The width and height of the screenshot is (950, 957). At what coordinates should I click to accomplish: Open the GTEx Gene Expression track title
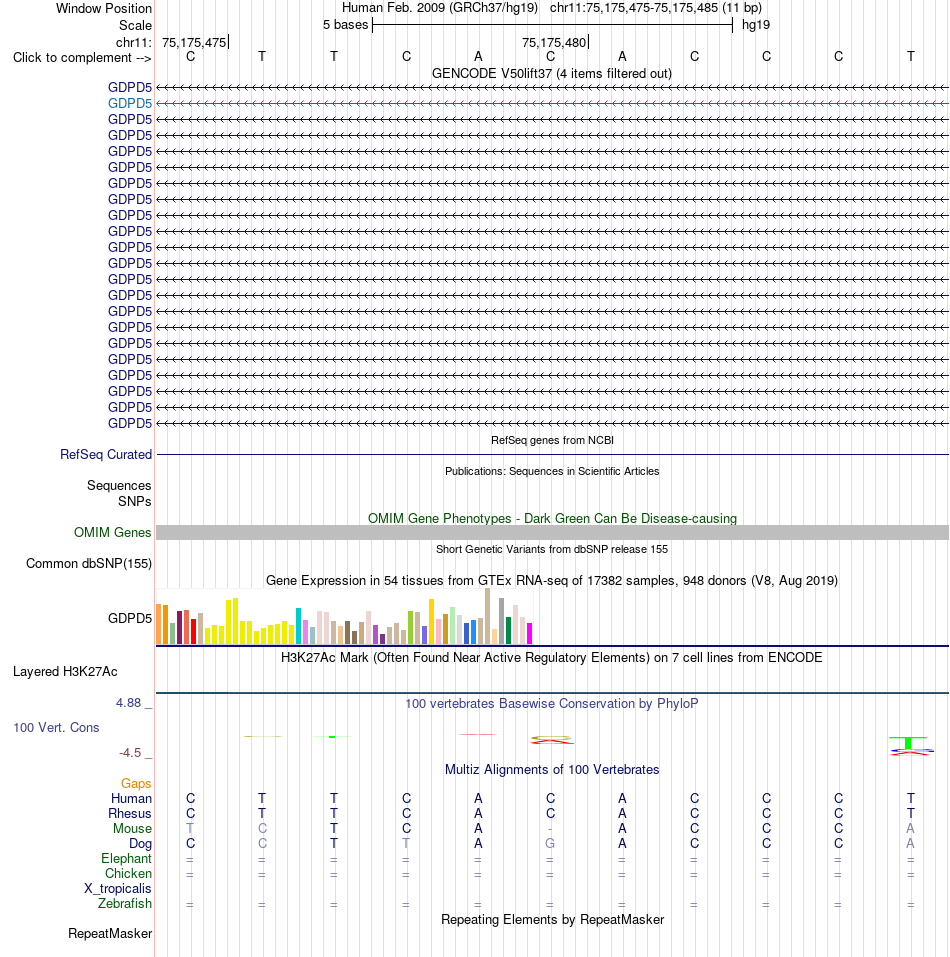552,580
